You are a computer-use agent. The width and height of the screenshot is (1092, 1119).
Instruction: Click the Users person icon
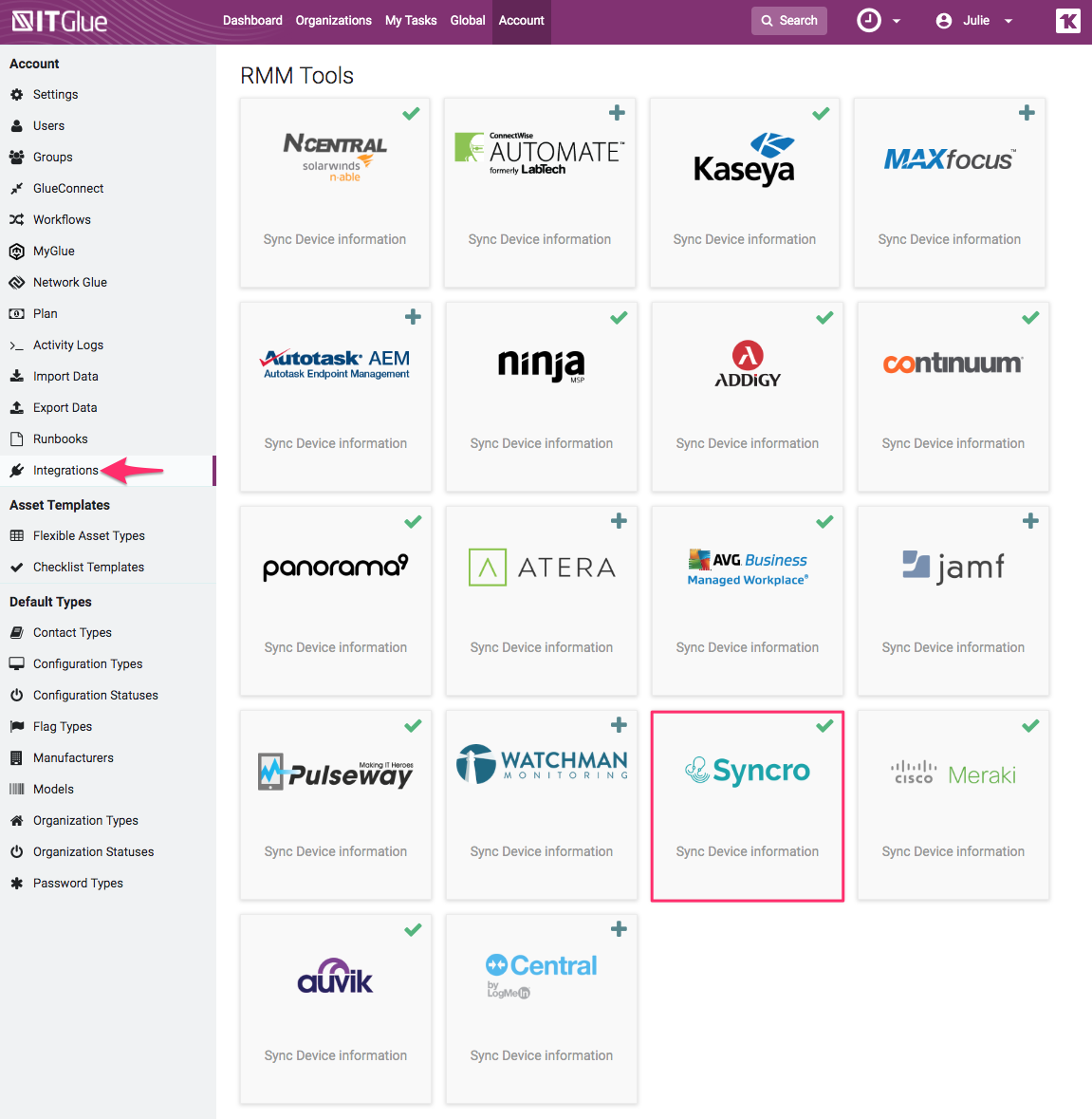coord(17,125)
